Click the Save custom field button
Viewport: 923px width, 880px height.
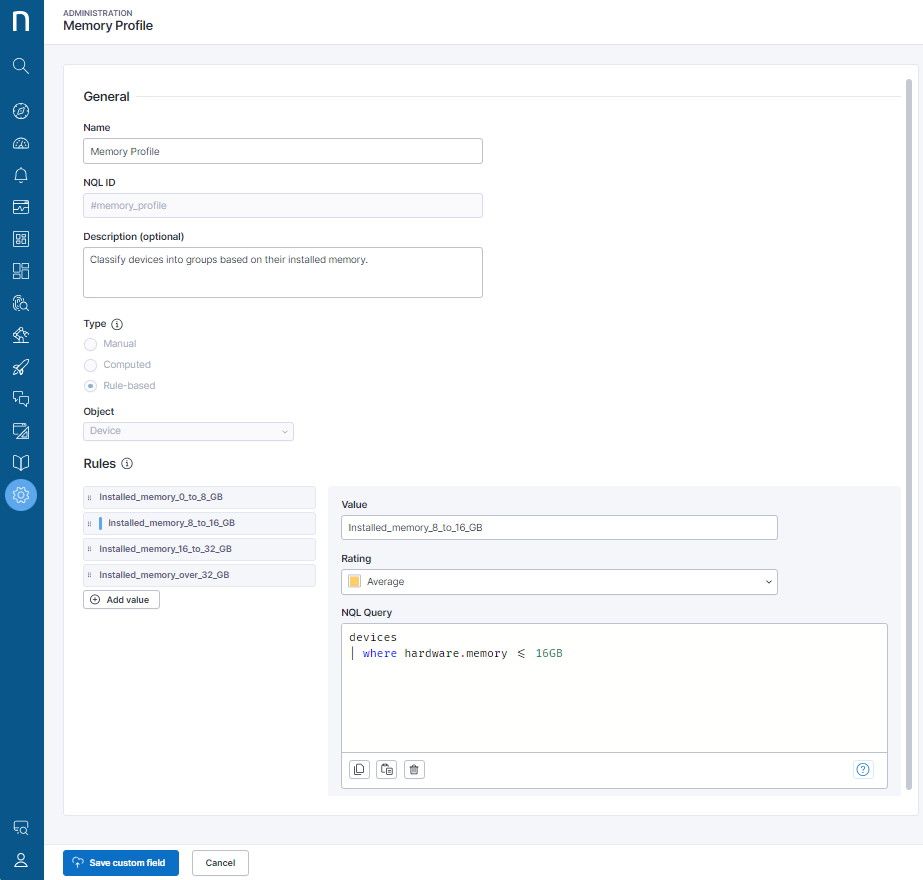tap(121, 863)
